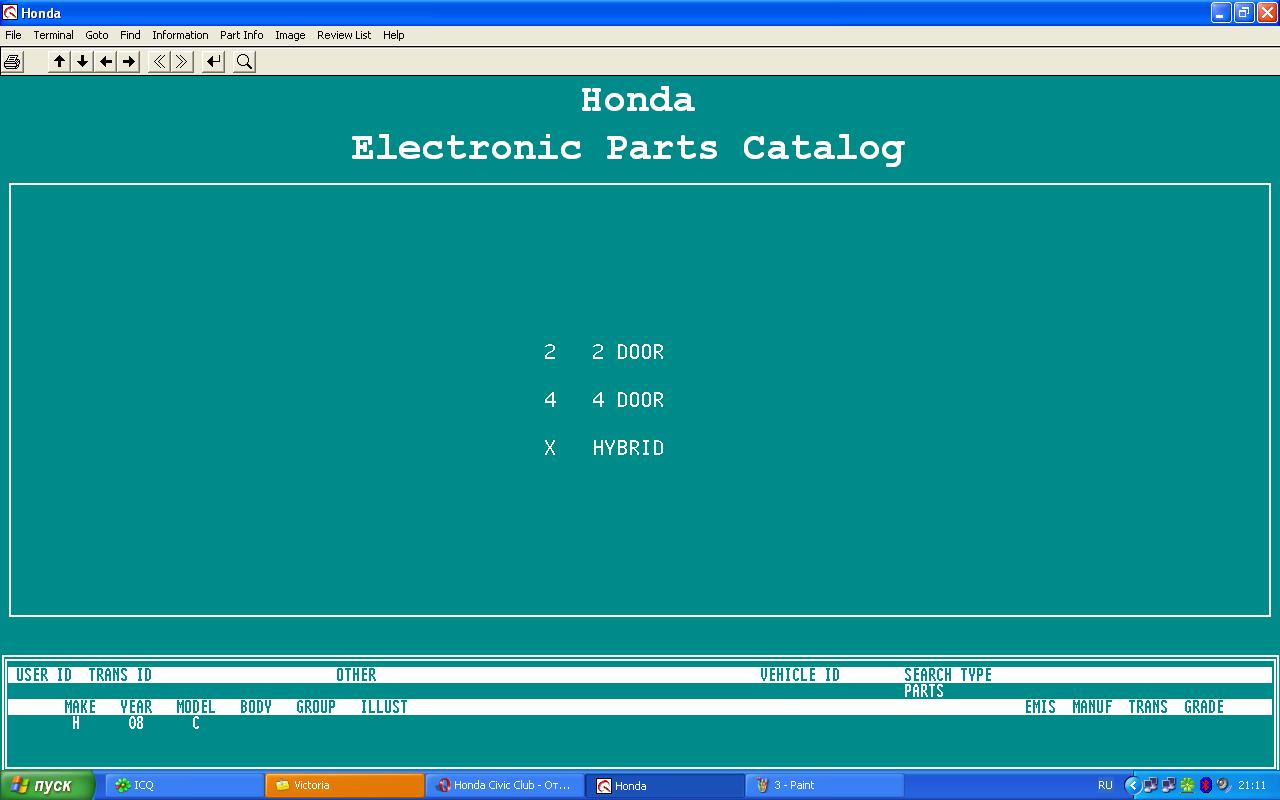Click the MODEL column label
The height and width of the screenshot is (800, 1280).
pyautogui.click(x=196, y=707)
